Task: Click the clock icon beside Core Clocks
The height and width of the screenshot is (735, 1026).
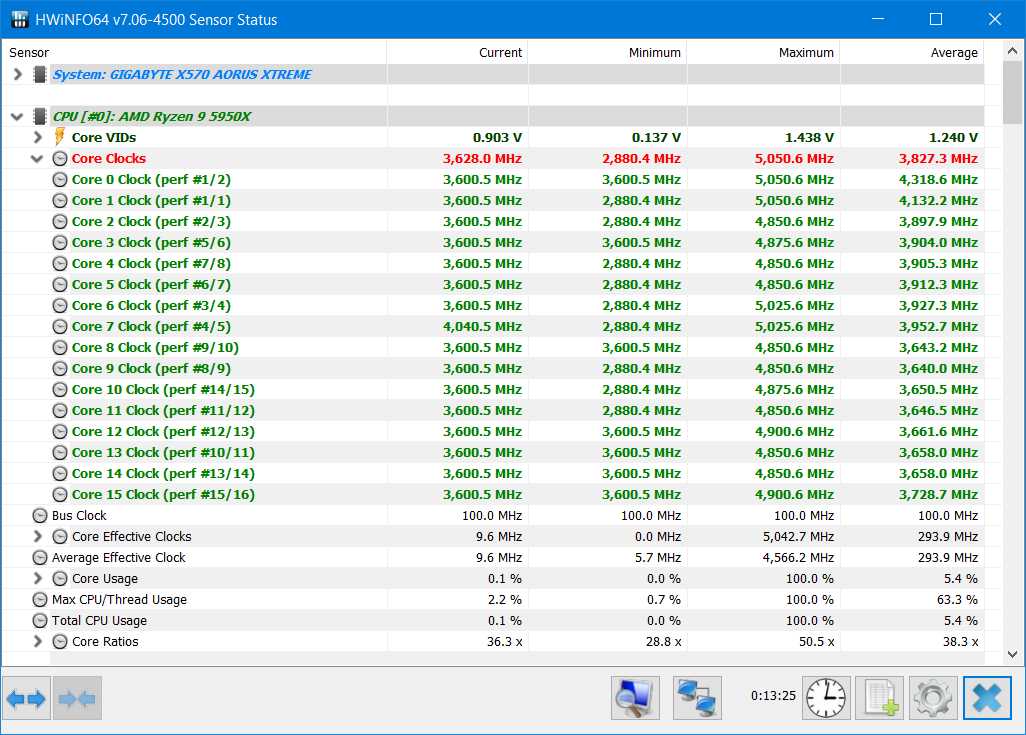Action: click(x=60, y=158)
